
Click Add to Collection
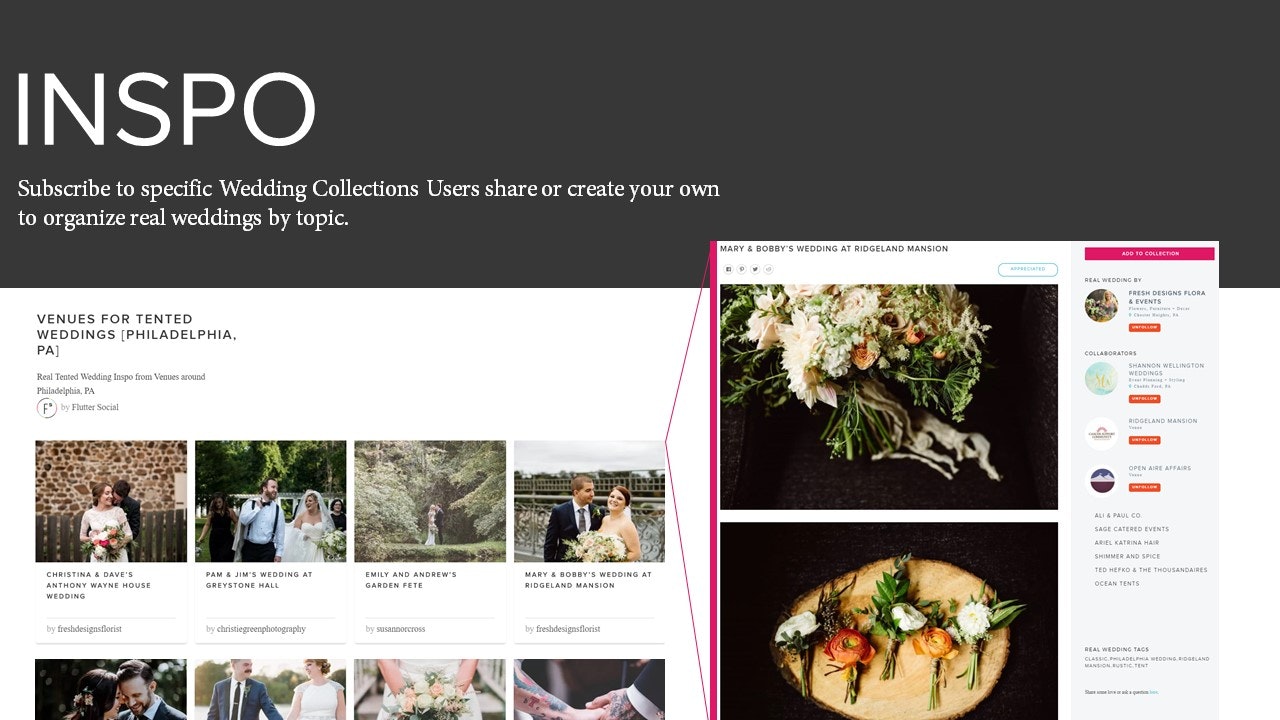tap(1149, 253)
